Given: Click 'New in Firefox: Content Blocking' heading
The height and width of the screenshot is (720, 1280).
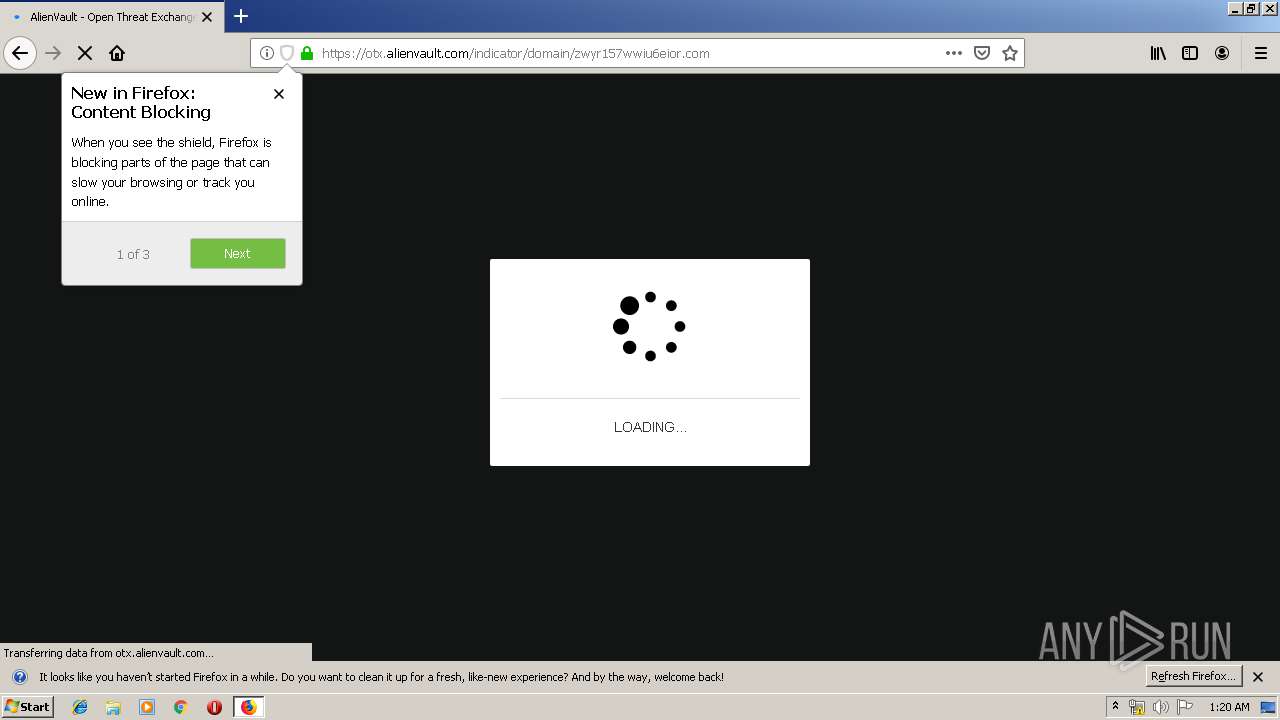Looking at the screenshot, I should click(141, 103).
